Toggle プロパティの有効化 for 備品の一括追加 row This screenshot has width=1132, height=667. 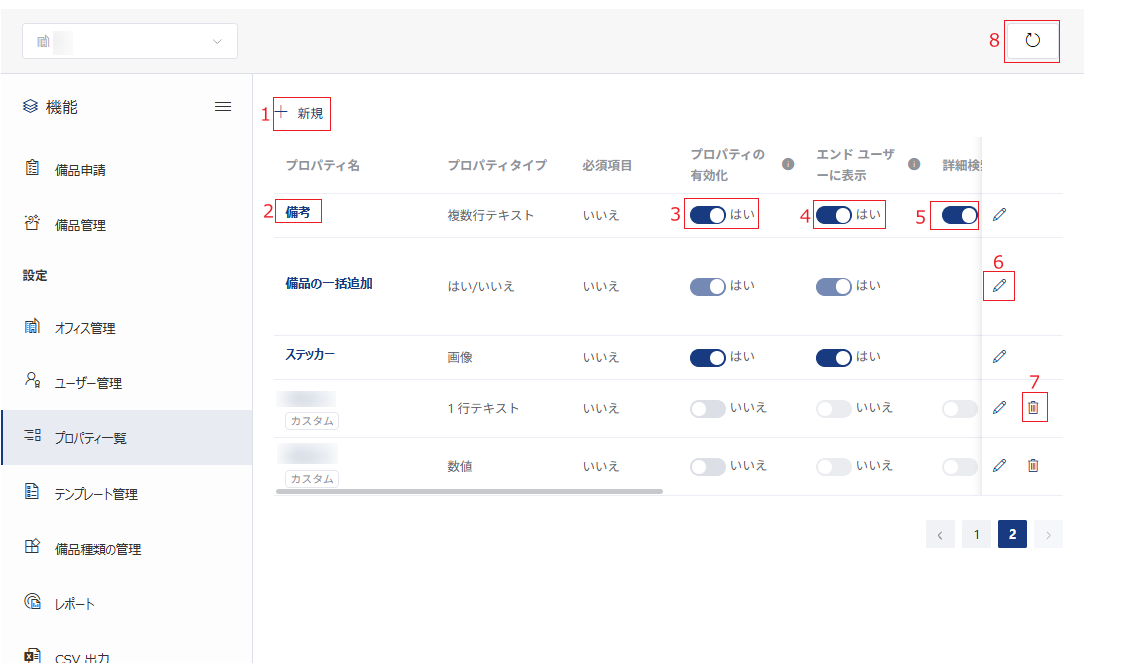(708, 287)
